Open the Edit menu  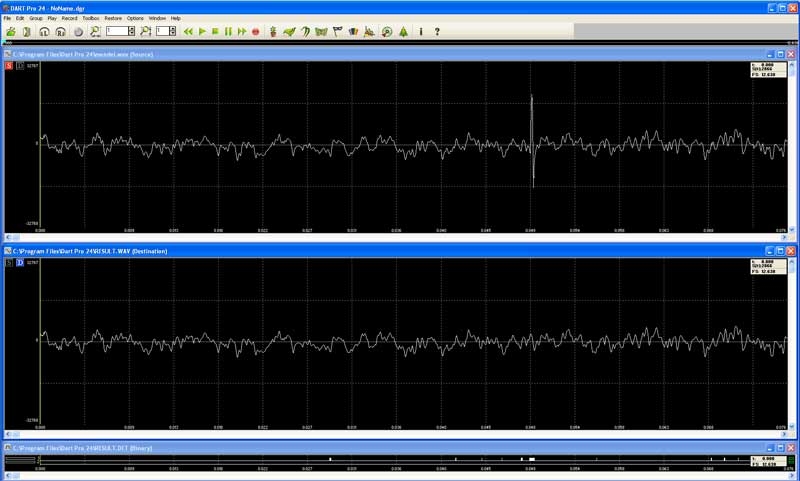[20, 18]
